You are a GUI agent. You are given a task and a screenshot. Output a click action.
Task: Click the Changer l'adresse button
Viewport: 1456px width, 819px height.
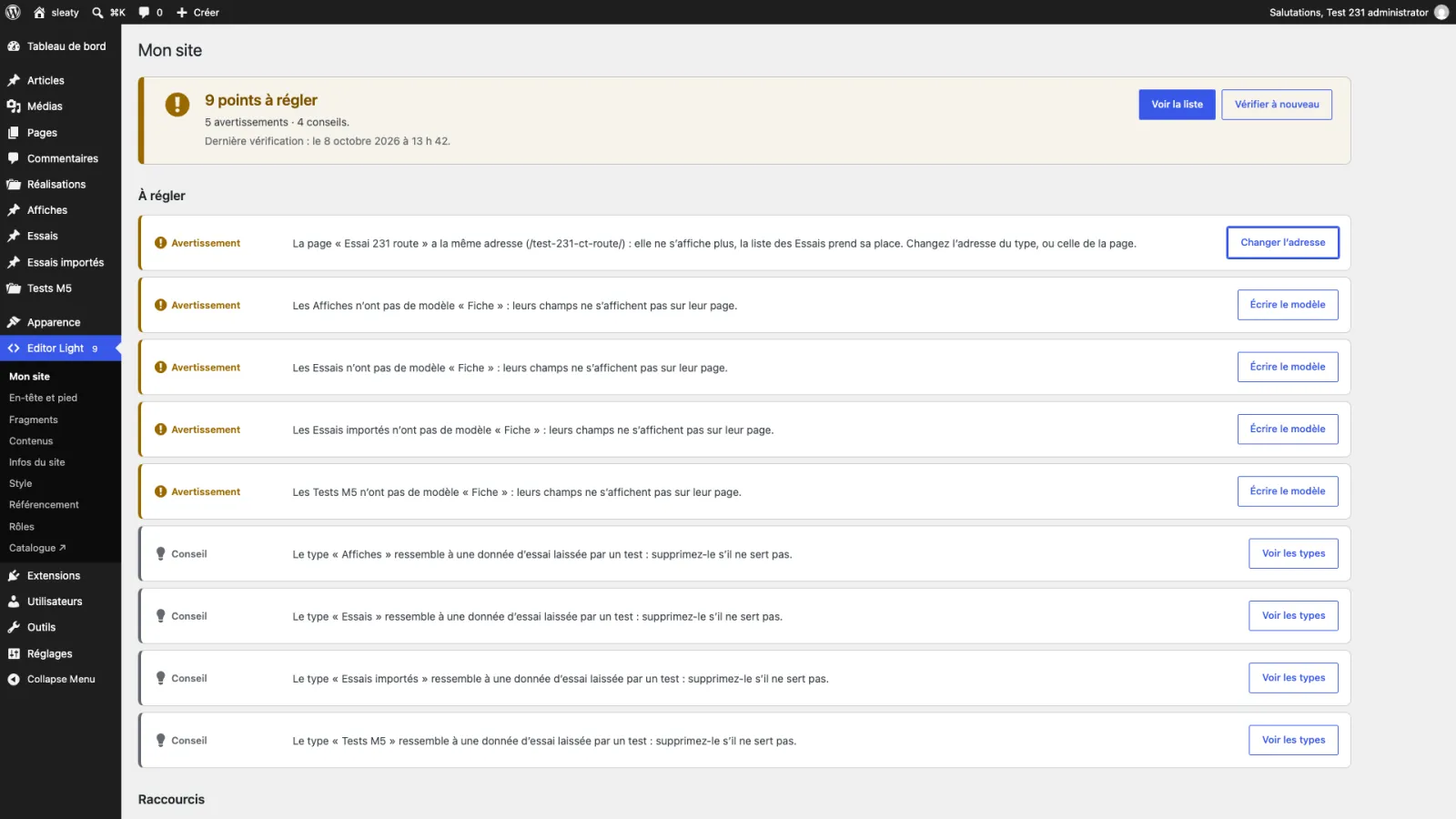pyautogui.click(x=1282, y=243)
